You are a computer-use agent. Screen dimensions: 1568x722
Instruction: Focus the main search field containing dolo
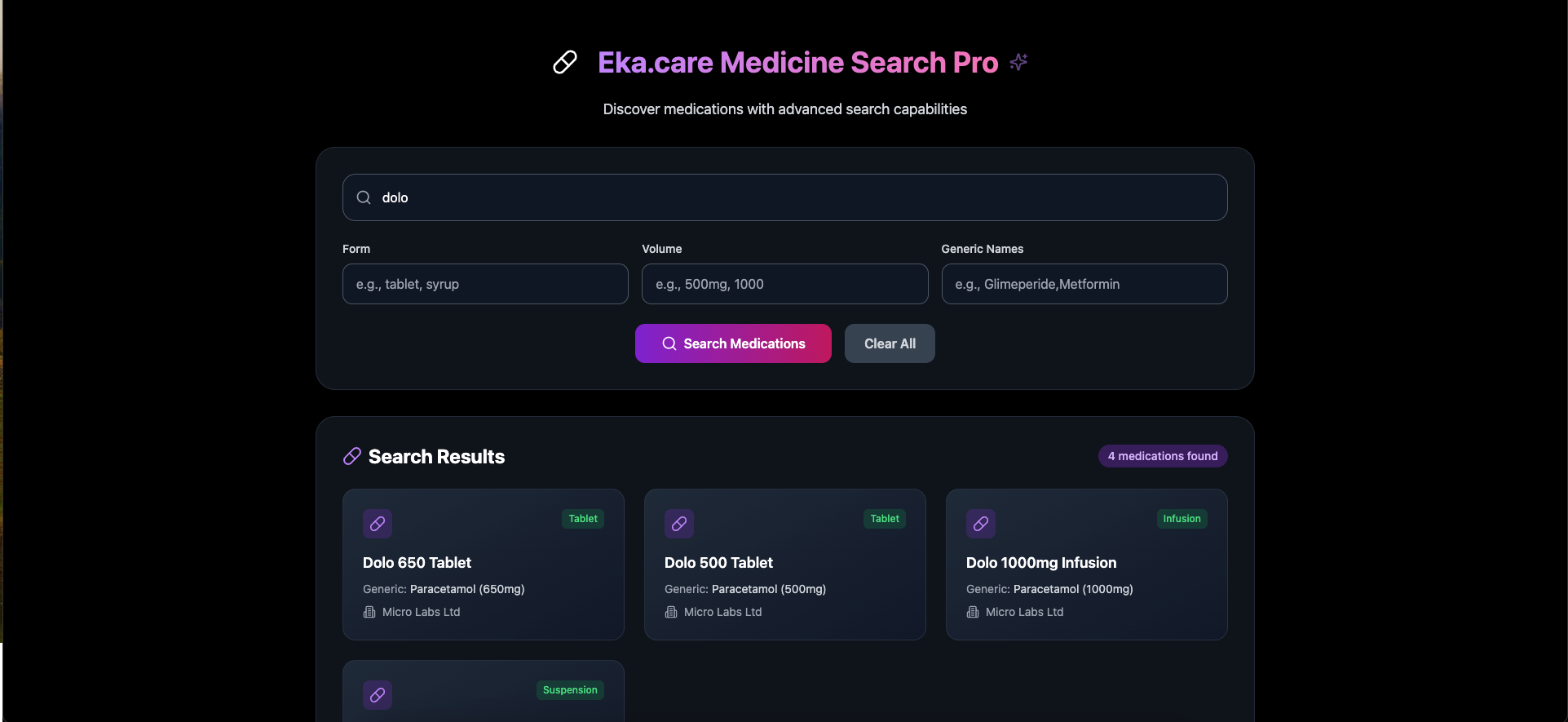point(785,197)
